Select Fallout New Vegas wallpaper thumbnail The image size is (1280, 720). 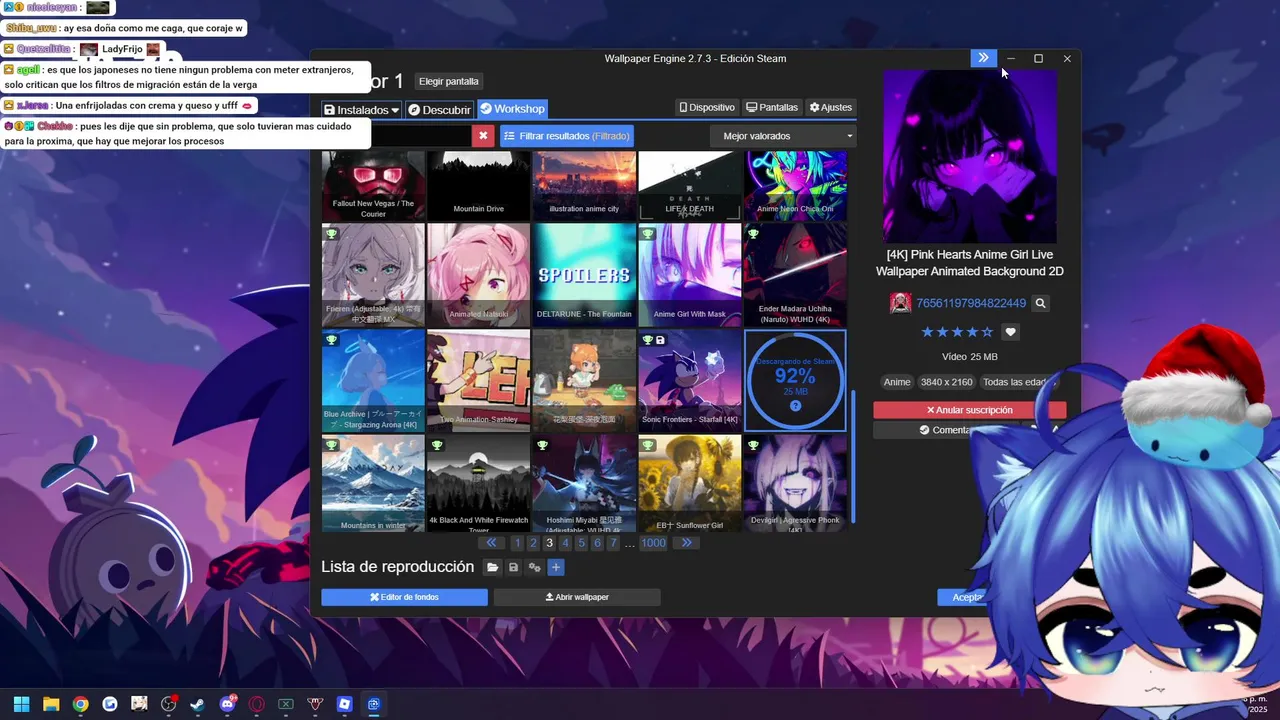tap(373, 186)
